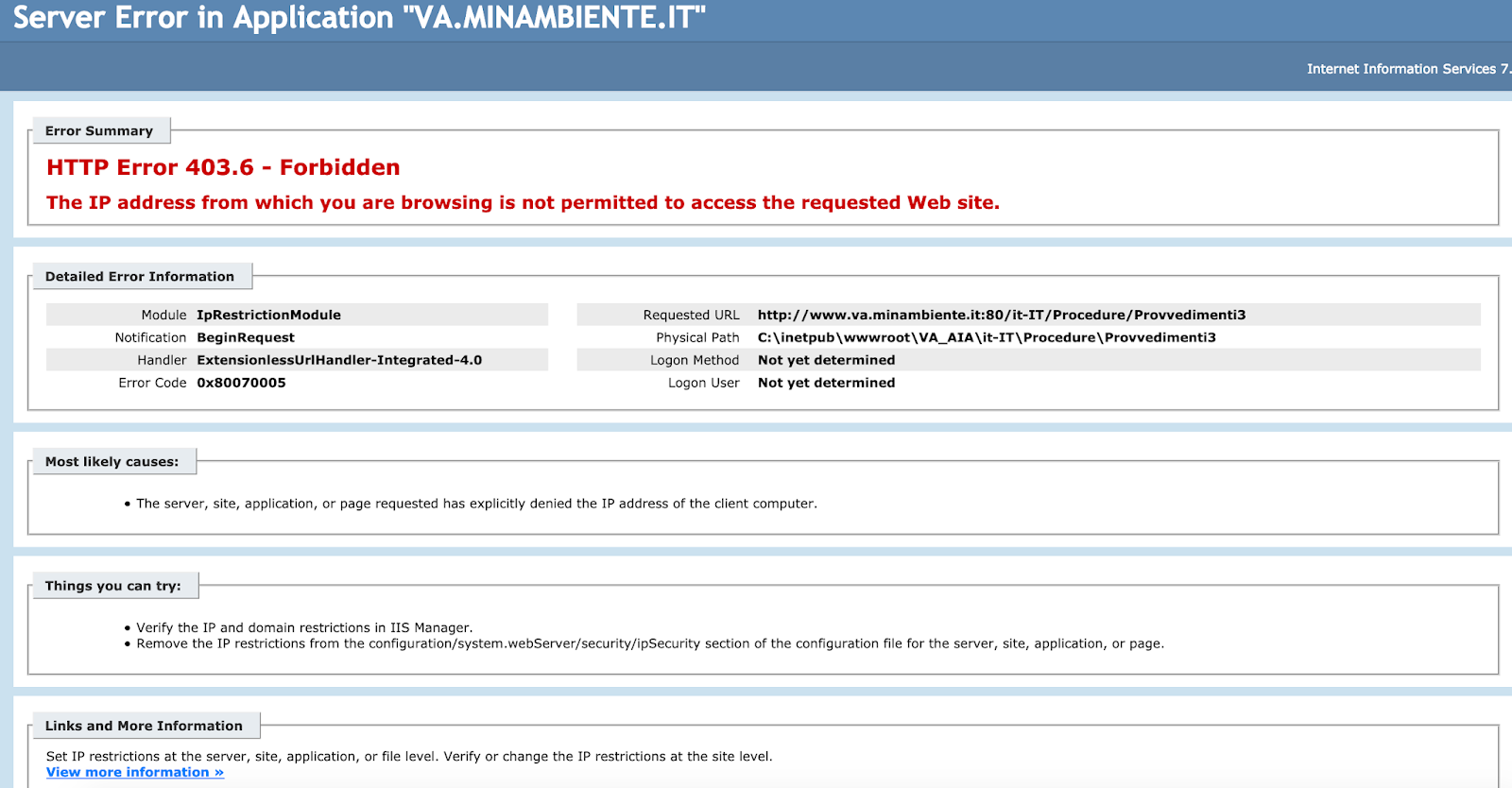Click the IP address not permitted message
The width and height of the screenshot is (1512, 788).
tap(523, 202)
